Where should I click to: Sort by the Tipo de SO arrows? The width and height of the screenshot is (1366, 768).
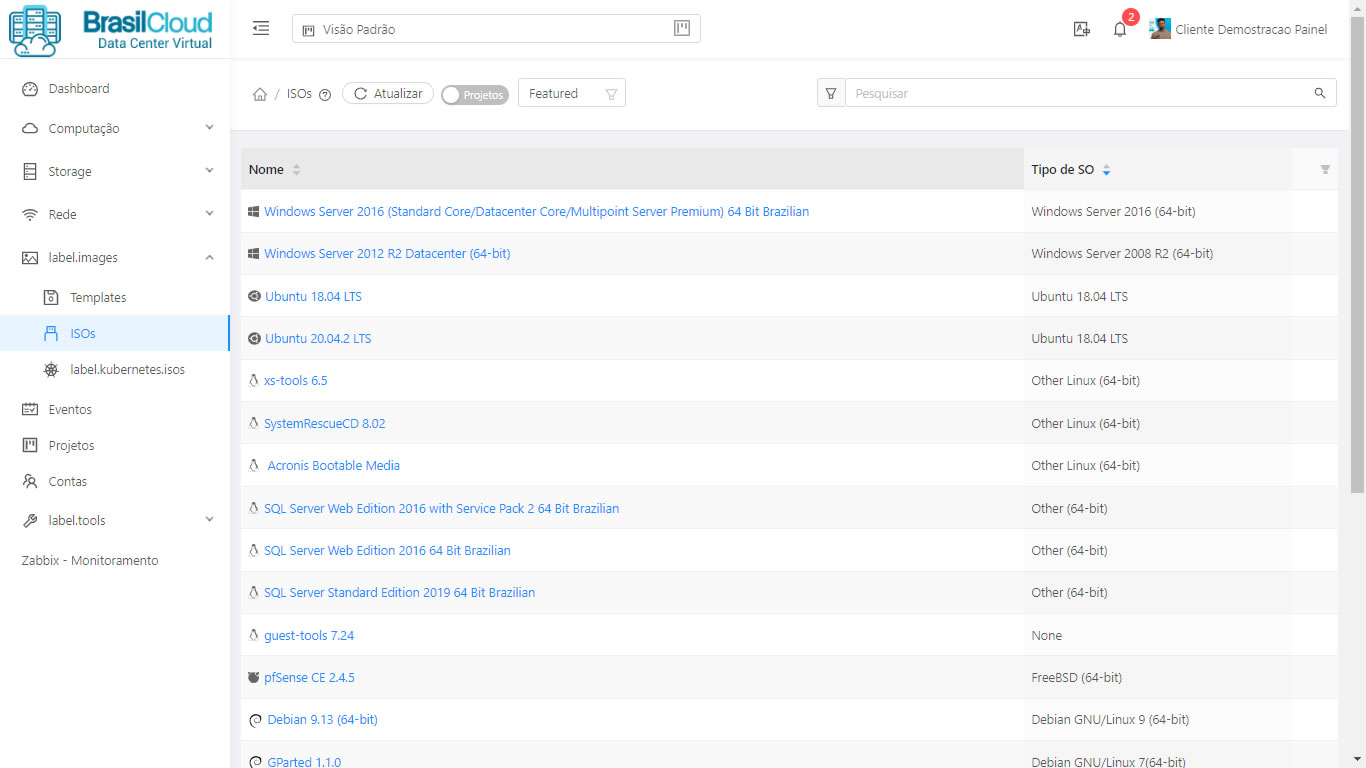click(1106, 170)
